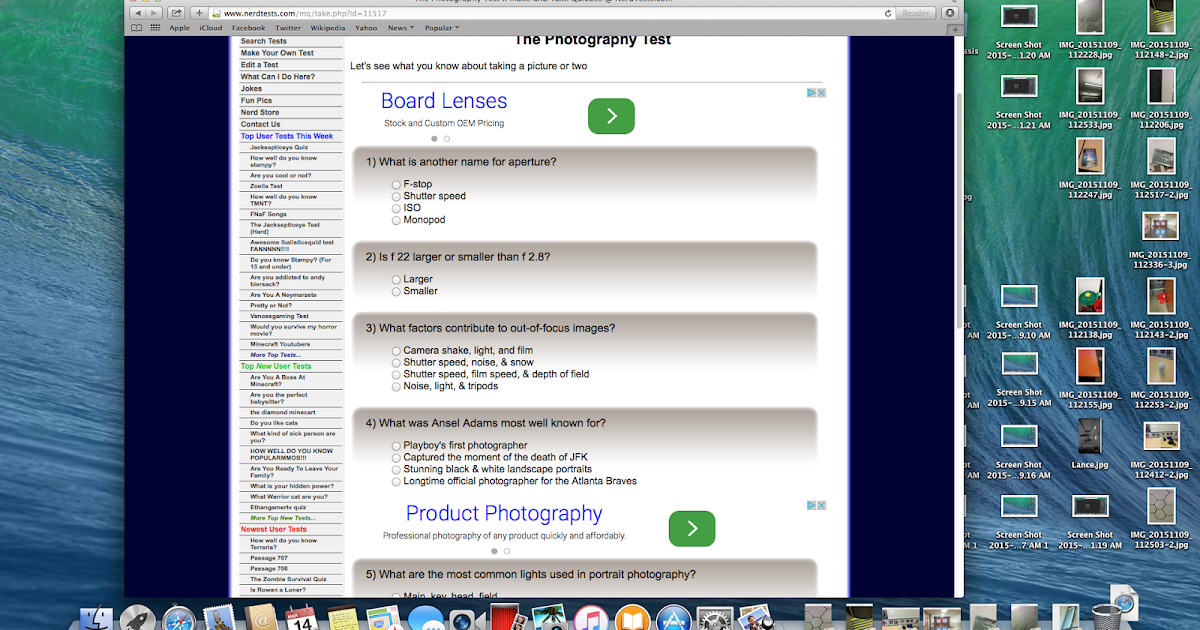Click the Share icon in Safari toolbar
1200x630 pixels.
177,13
